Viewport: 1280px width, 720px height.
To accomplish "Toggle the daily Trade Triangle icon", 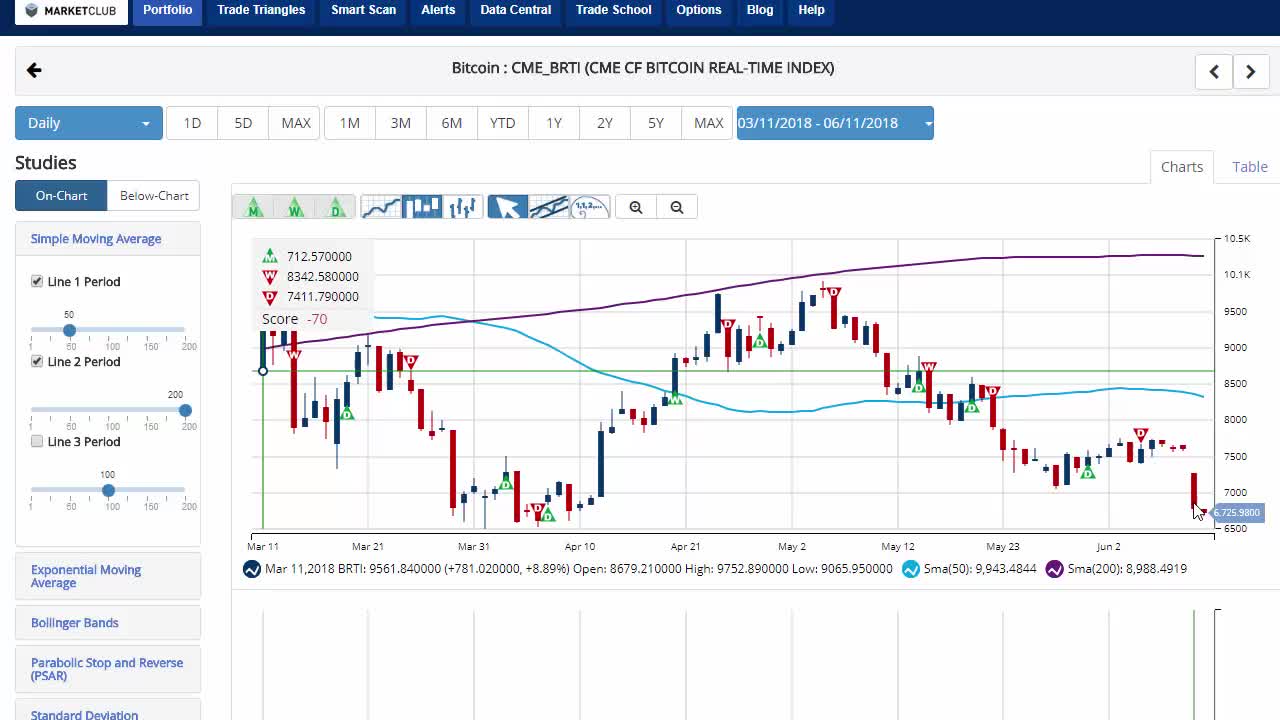I will [x=336, y=207].
